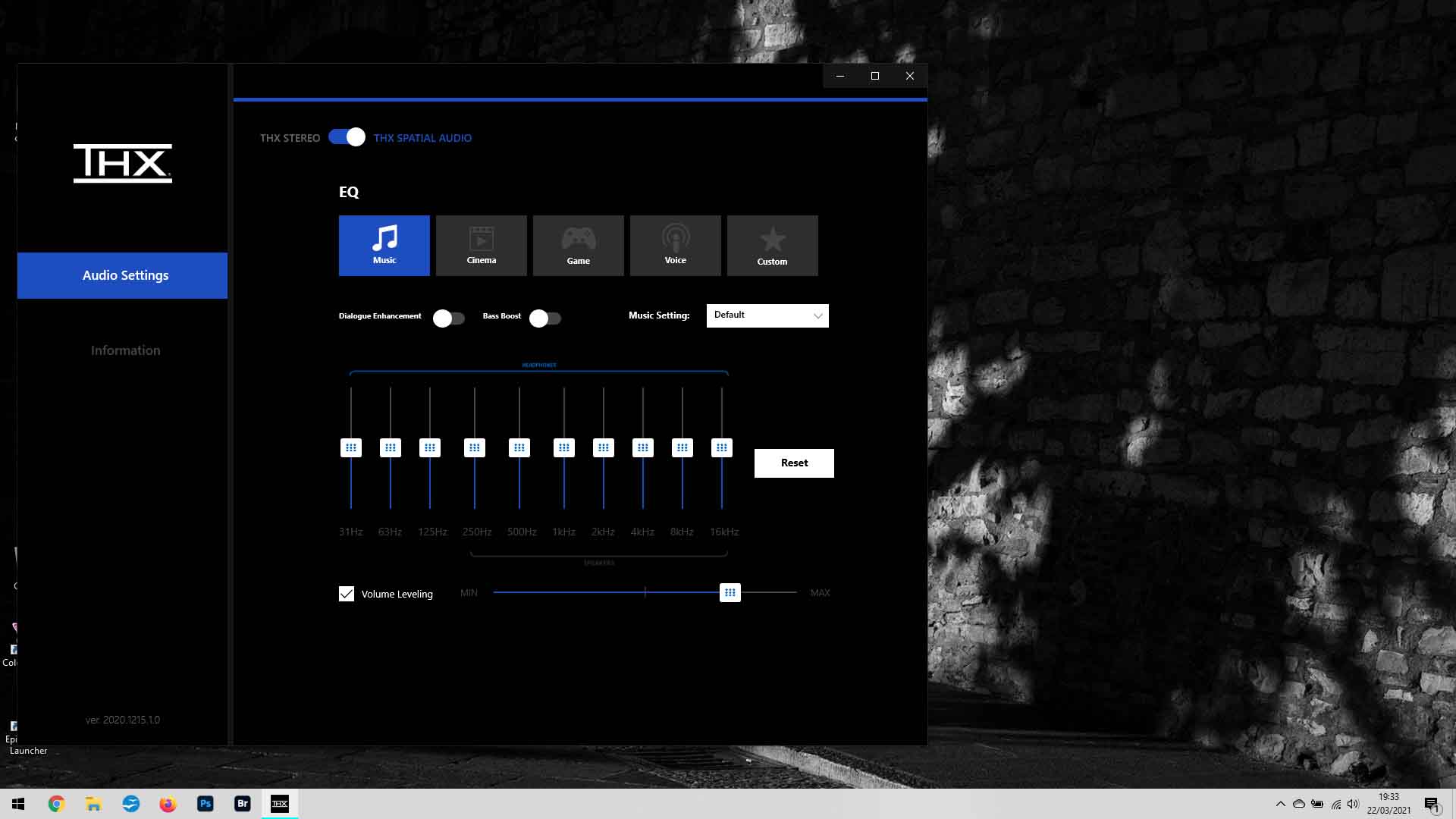Image resolution: width=1456 pixels, height=819 pixels.
Task: Open Google Chrome from taskbar
Action: [56, 804]
